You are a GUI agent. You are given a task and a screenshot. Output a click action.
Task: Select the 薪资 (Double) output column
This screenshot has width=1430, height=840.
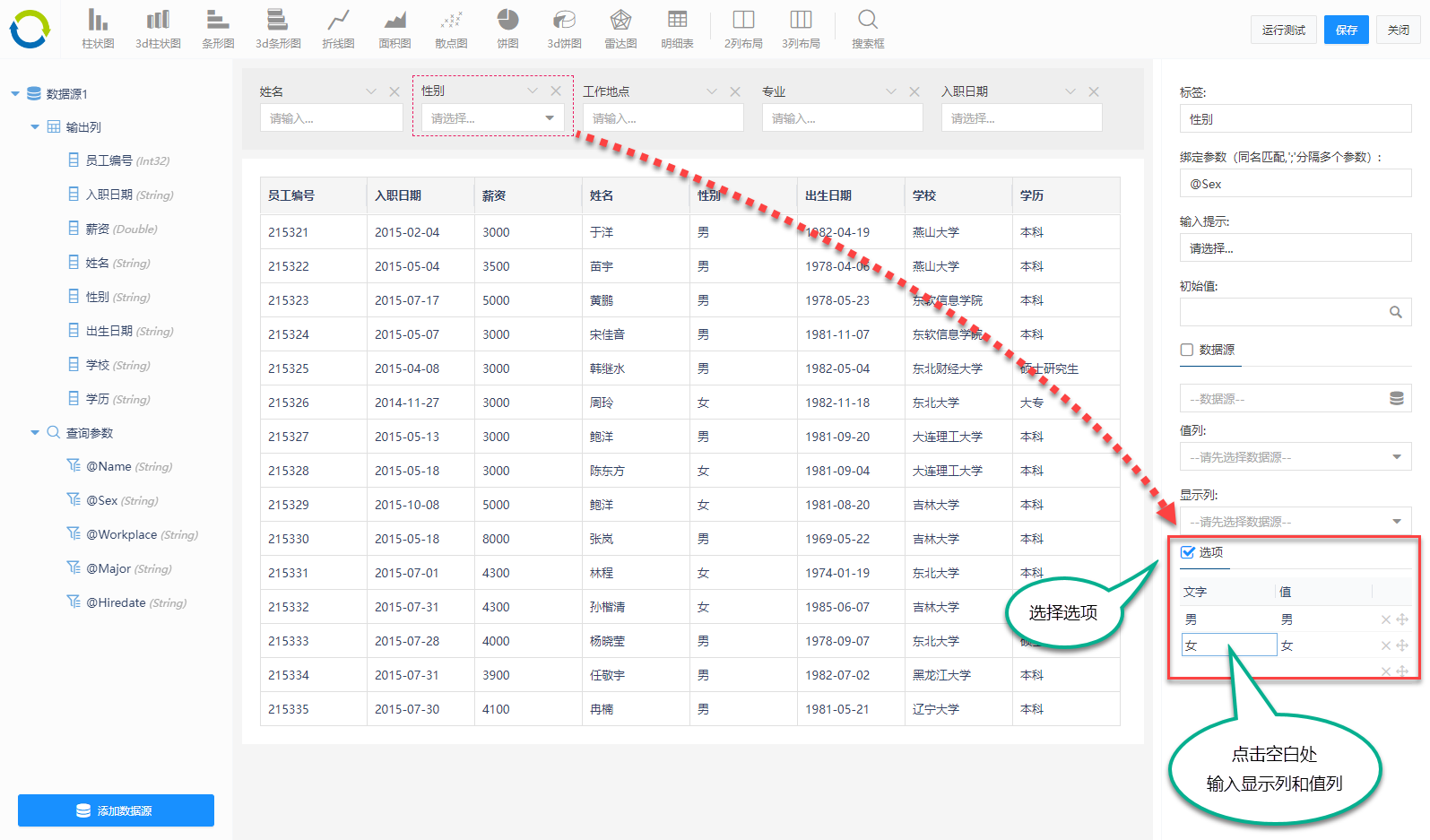pyautogui.click(x=113, y=229)
